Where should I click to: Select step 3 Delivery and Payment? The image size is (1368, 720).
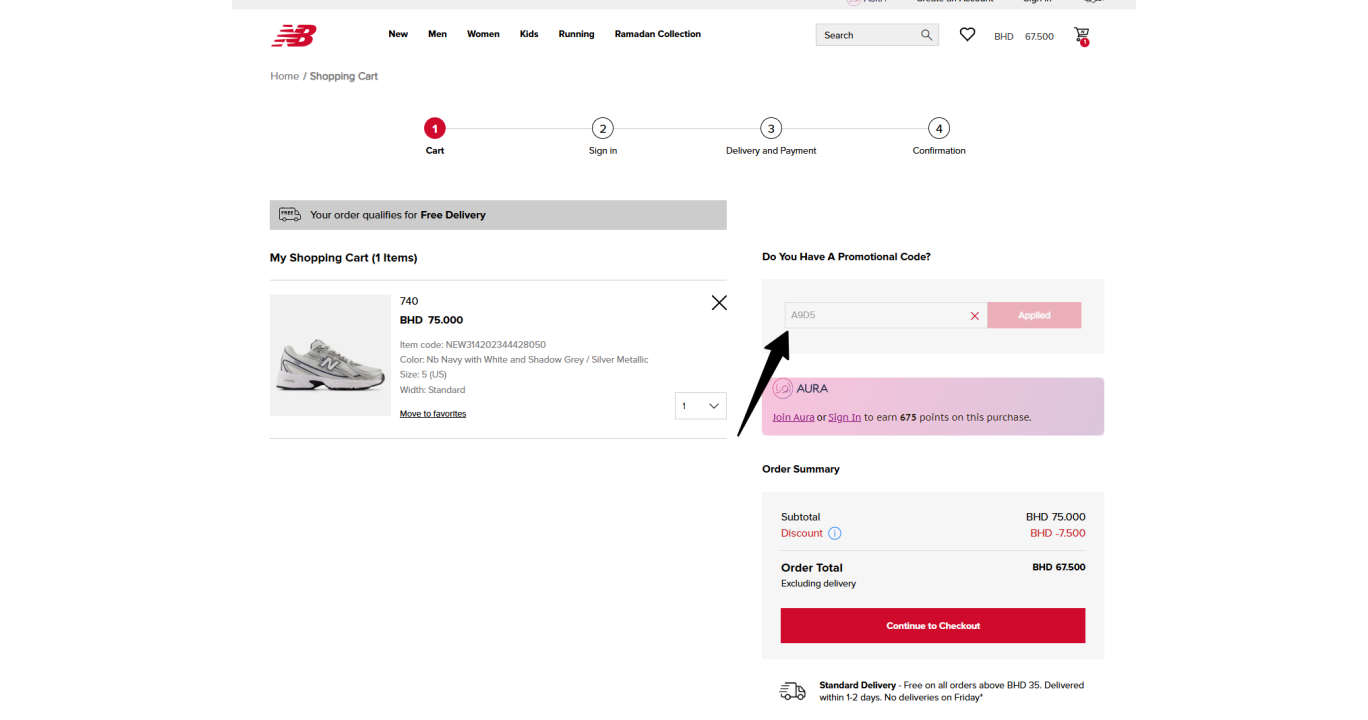click(x=770, y=128)
